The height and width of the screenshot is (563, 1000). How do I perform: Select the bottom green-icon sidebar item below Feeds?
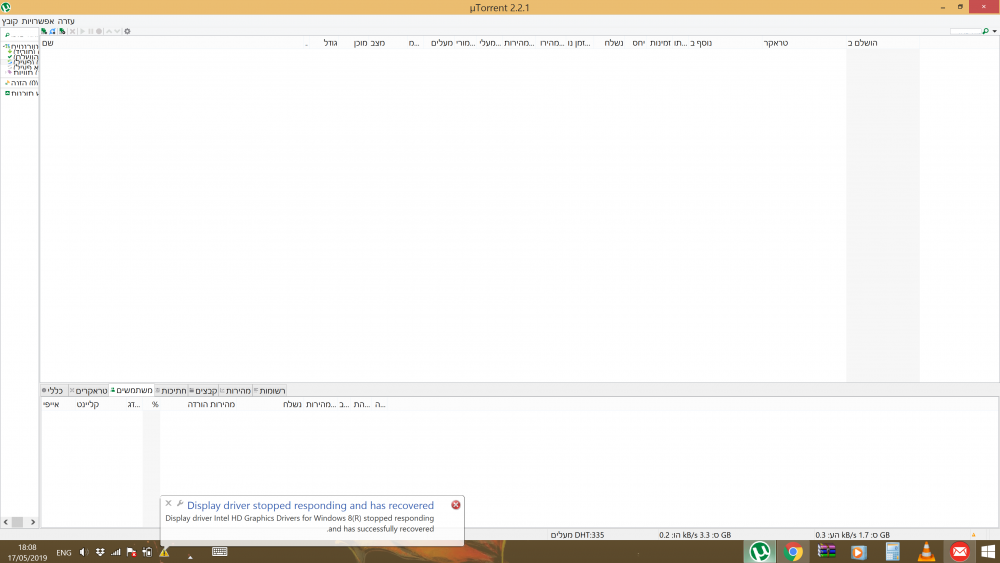click(x=21, y=93)
